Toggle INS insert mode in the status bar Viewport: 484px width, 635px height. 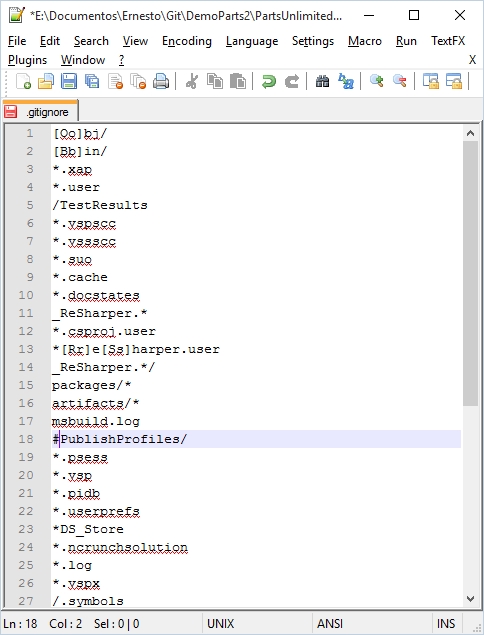tap(446, 624)
